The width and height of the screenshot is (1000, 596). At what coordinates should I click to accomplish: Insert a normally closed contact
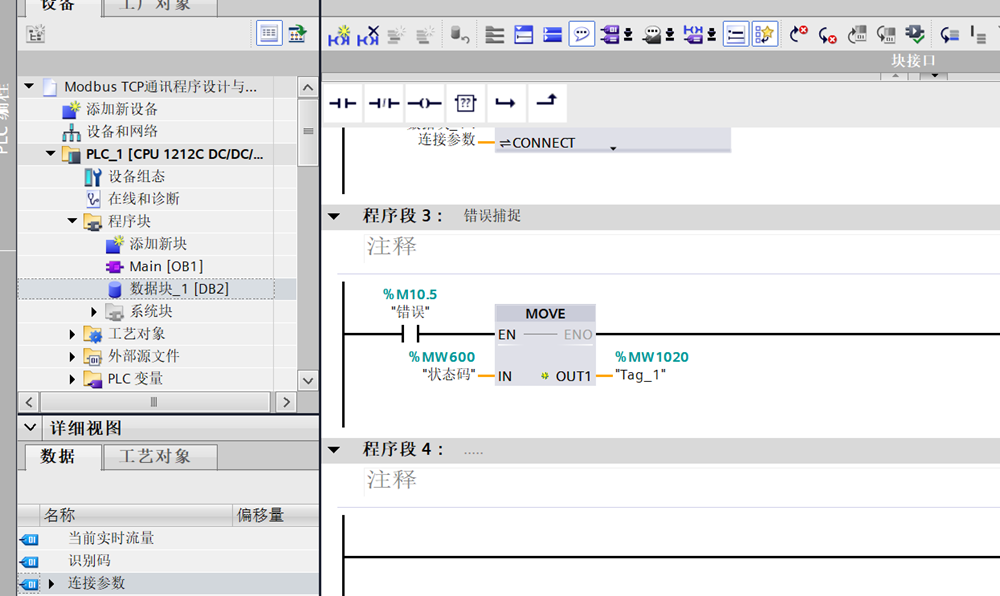pos(384,103)
